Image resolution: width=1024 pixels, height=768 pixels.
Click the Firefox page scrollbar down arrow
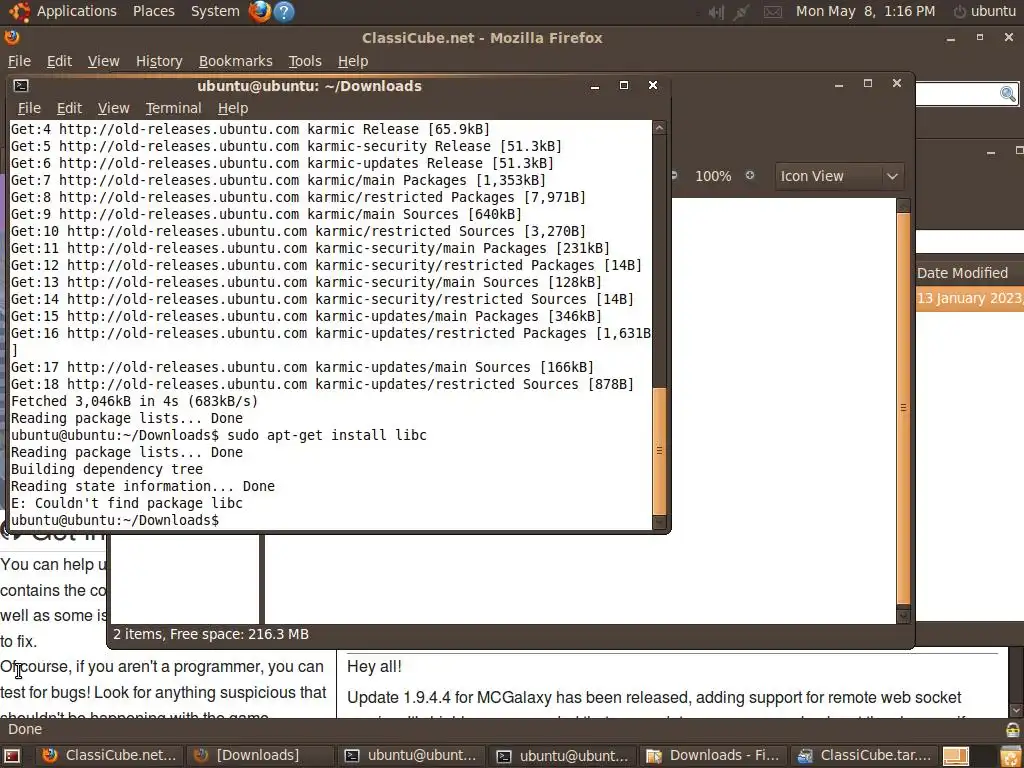1016,710
